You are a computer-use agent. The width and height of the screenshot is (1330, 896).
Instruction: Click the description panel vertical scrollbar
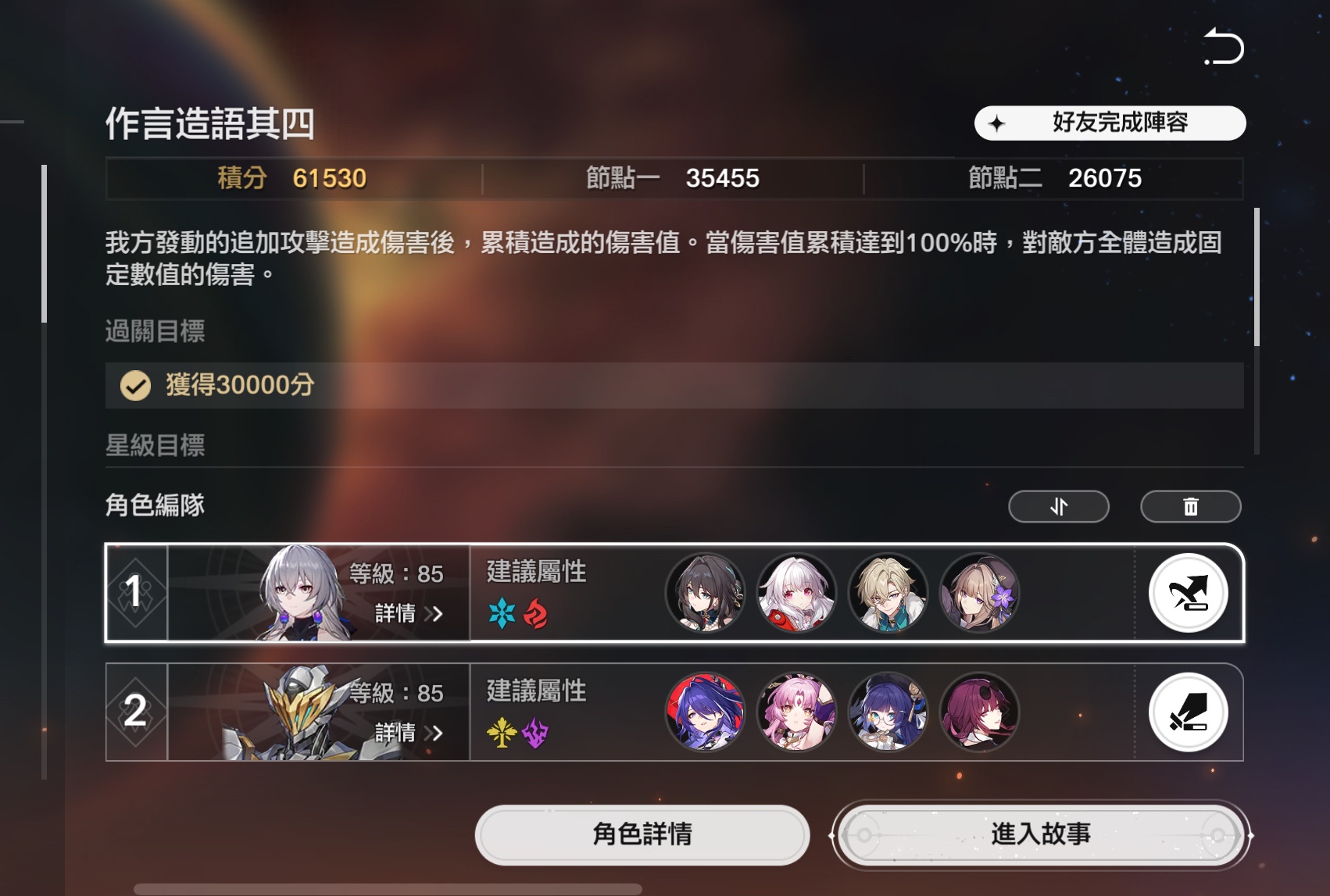1257,277
